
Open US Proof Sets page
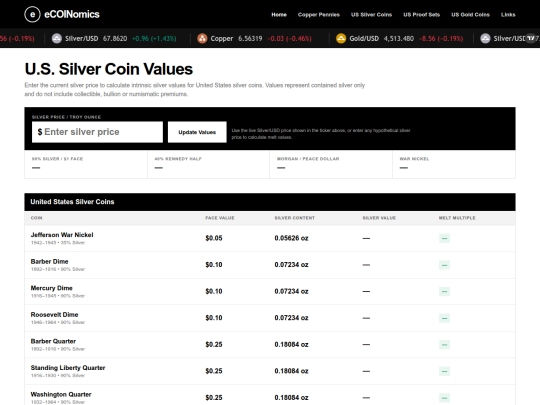[x=422, y=14]
